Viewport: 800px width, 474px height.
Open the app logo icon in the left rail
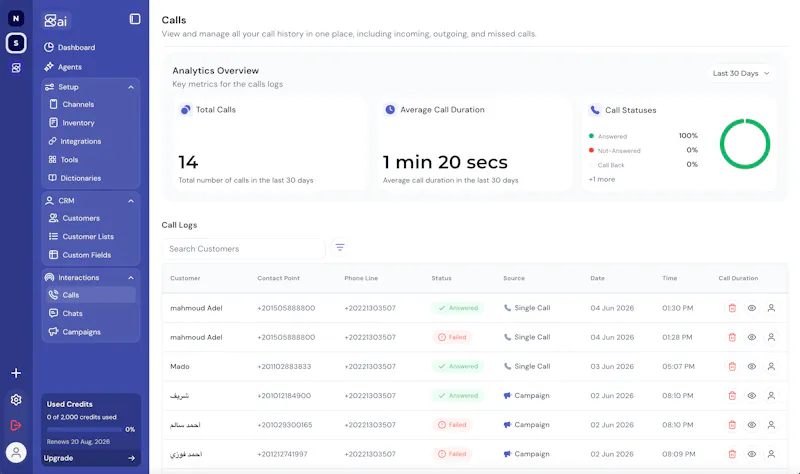(16, 68)
